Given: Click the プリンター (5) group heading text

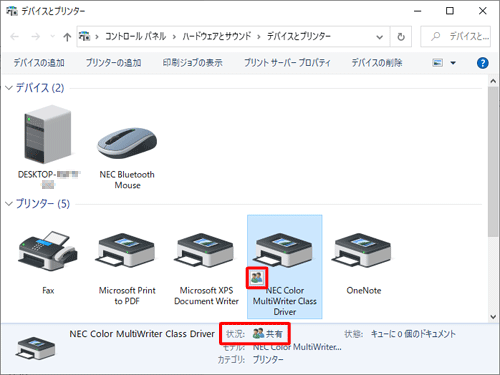Looking at the screenshot, I should (x=43, y=204).
